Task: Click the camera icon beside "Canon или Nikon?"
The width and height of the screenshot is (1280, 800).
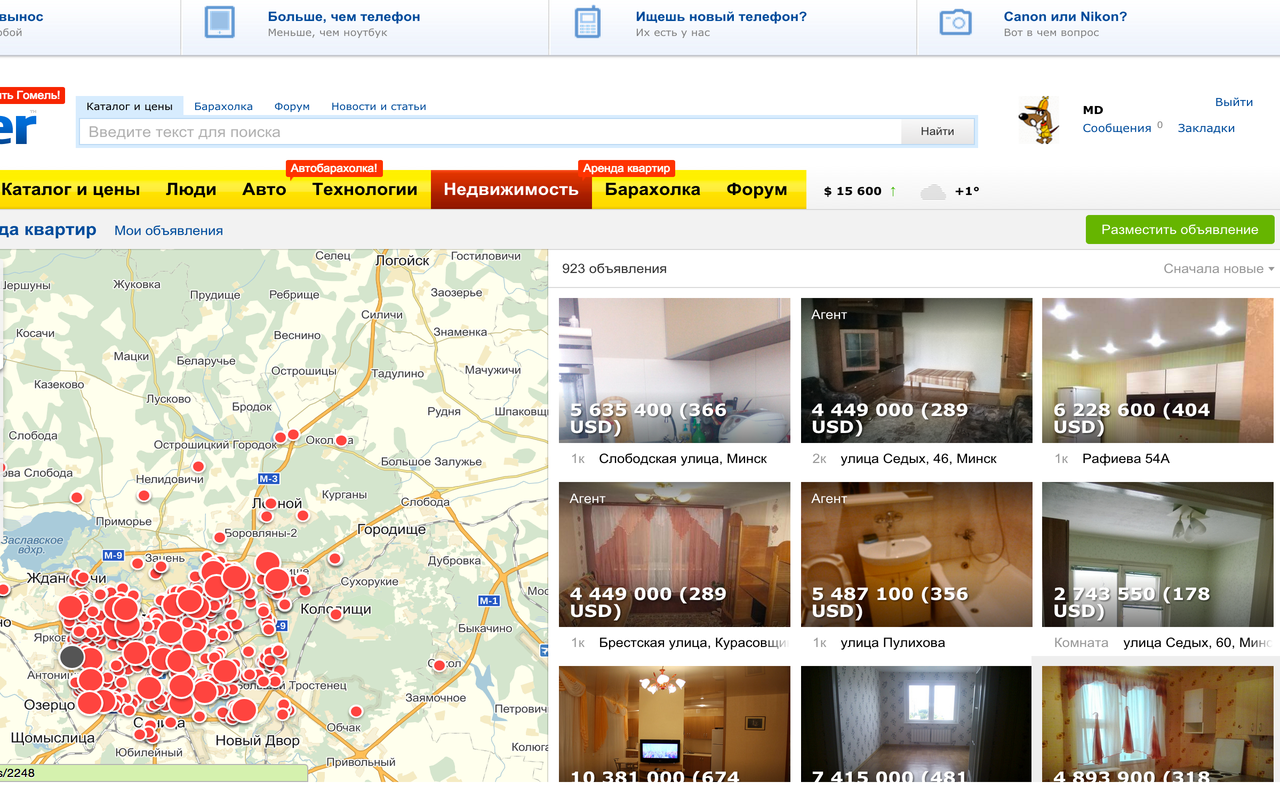Action: (x=956, y=22)
